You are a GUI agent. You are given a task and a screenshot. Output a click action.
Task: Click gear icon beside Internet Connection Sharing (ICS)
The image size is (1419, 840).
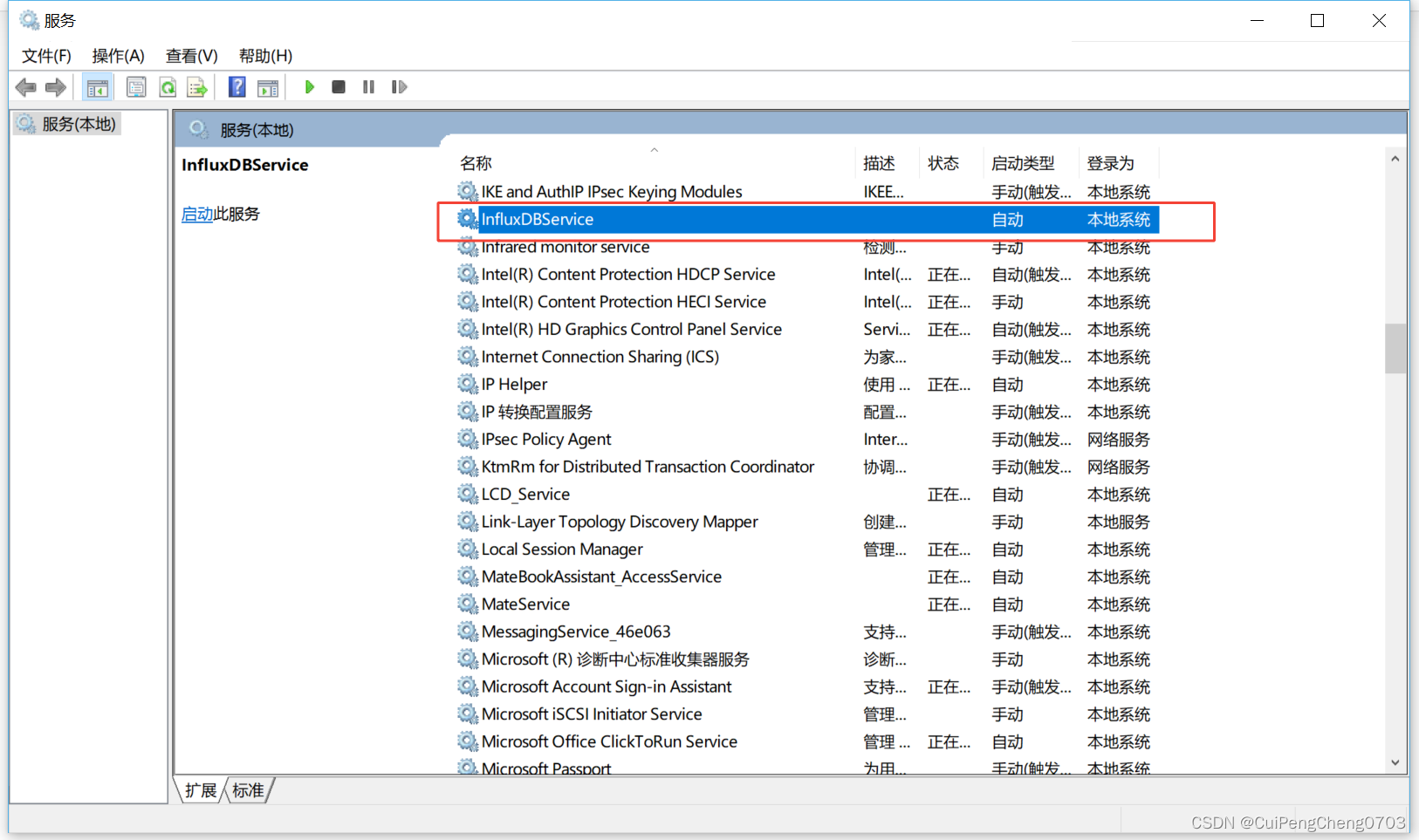click(x=468, y=357)
